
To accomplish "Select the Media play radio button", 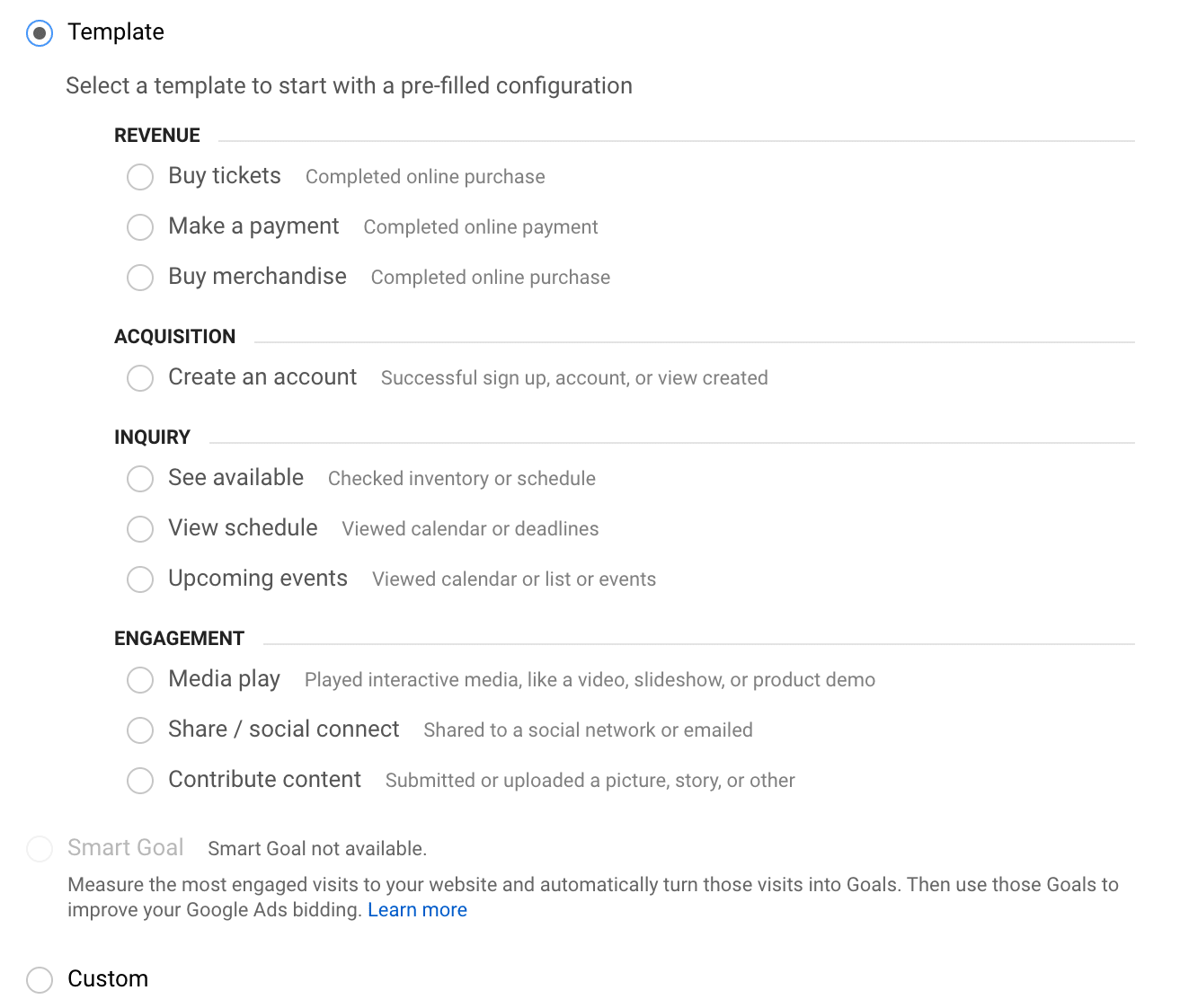I will point(140,680).
